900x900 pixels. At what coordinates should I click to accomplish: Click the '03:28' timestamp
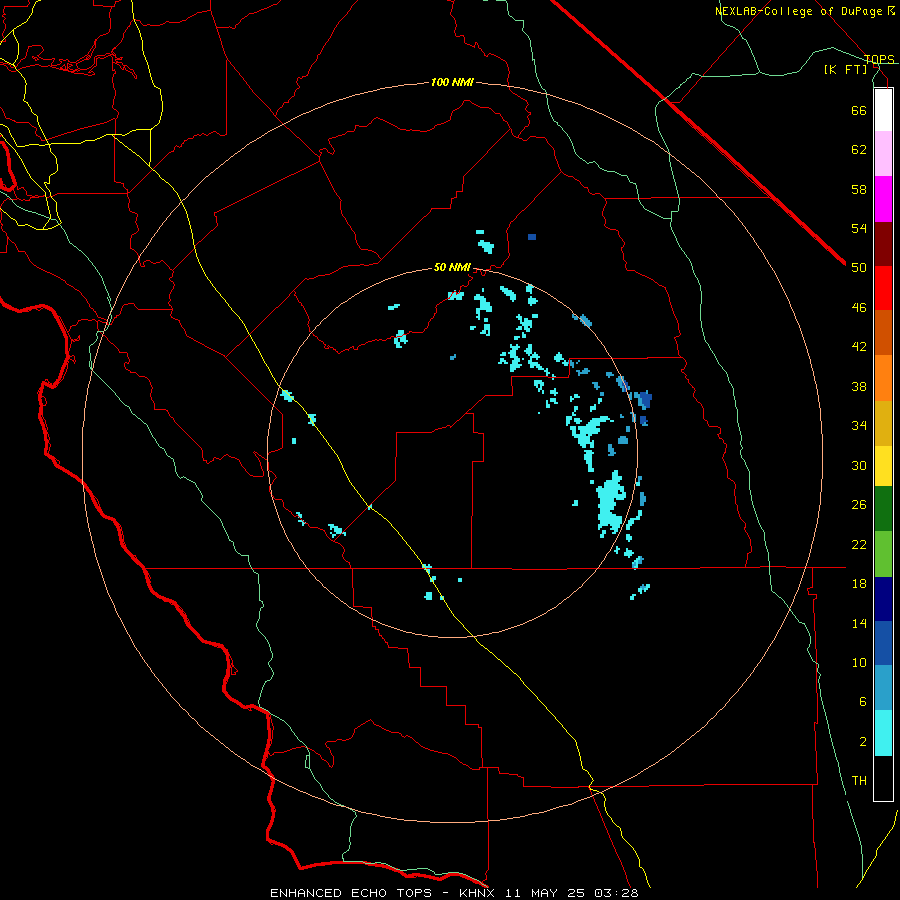[x=616, y=893]
